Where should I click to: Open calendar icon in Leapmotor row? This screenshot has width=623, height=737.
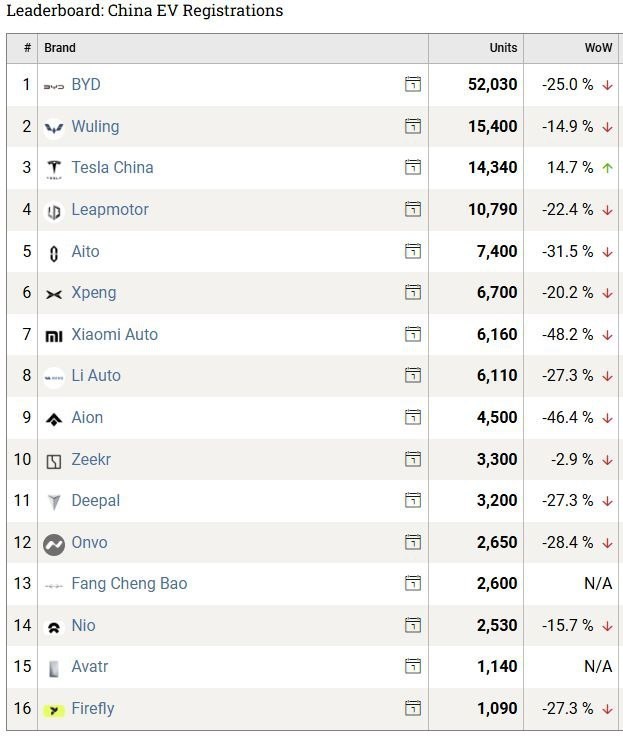[412, 210]
